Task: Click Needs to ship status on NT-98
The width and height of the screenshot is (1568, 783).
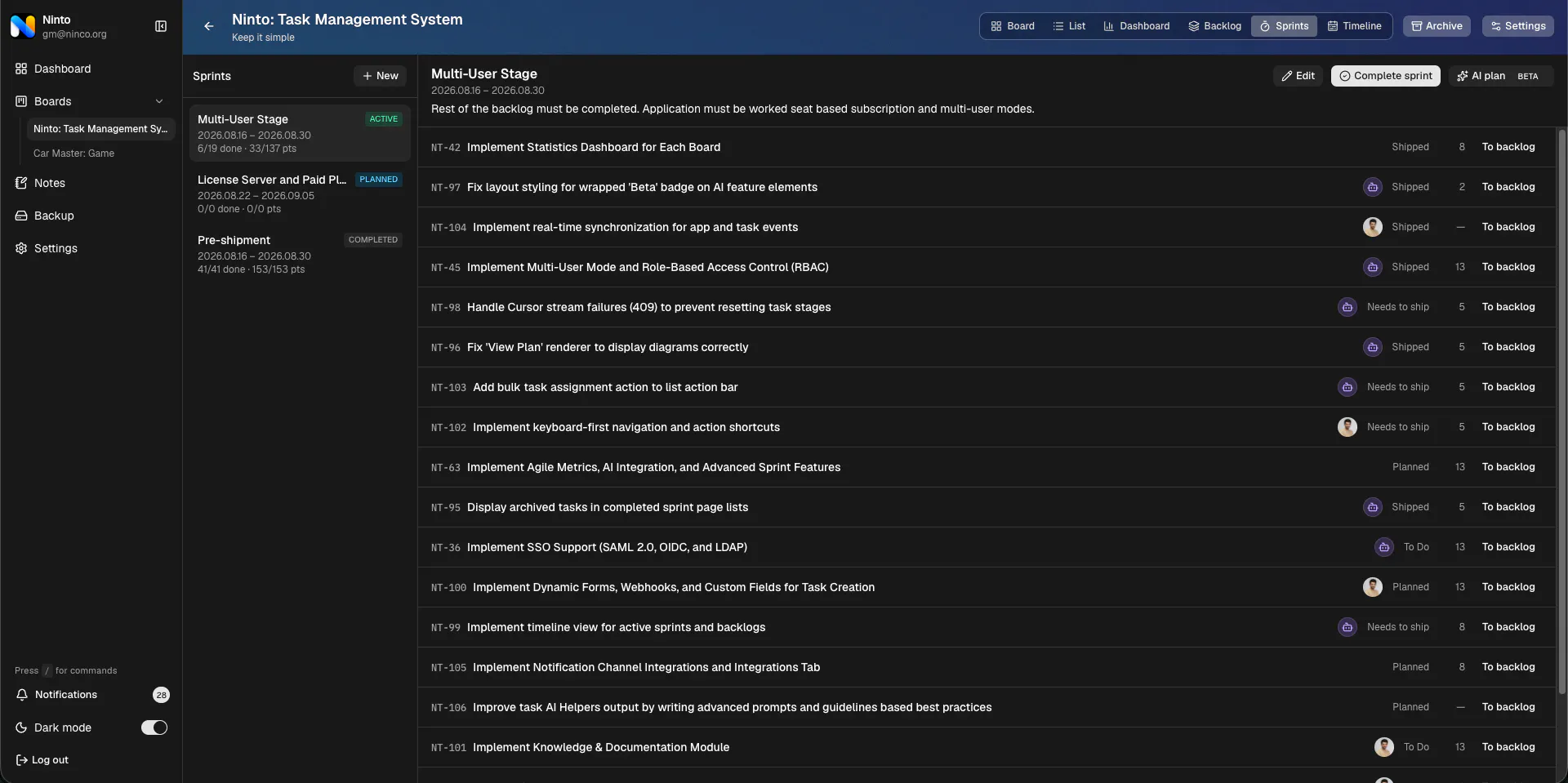Action: (1398, 307)
